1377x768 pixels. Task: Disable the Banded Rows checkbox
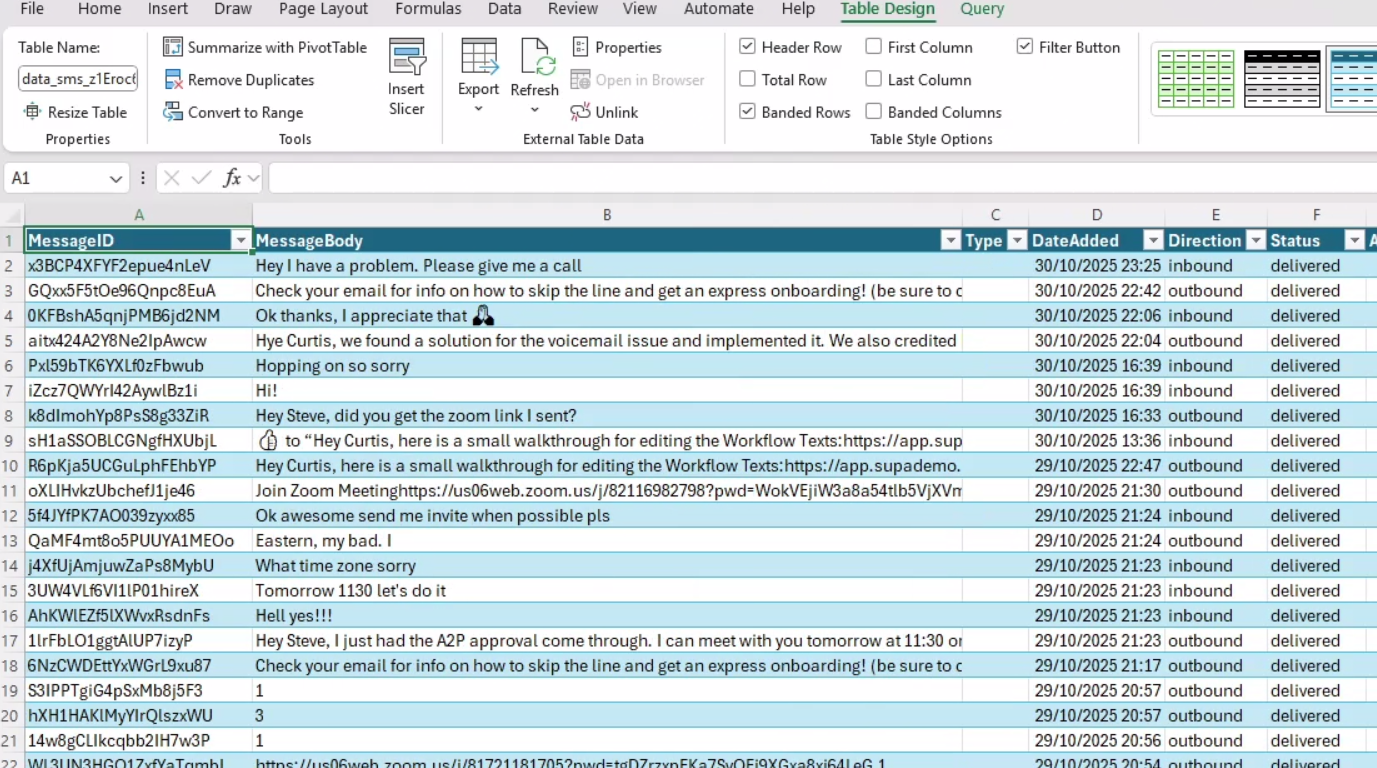tap(747, 112)
